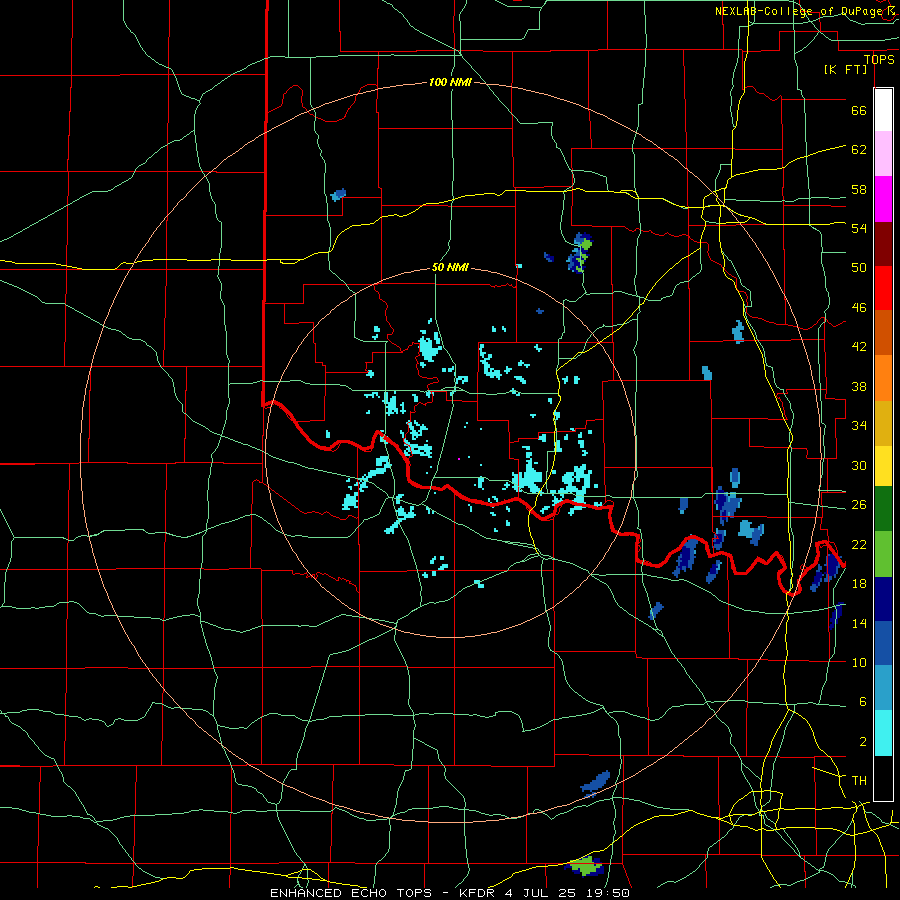
Task: Click the TH threshold label
Action: tap(859, 781)
